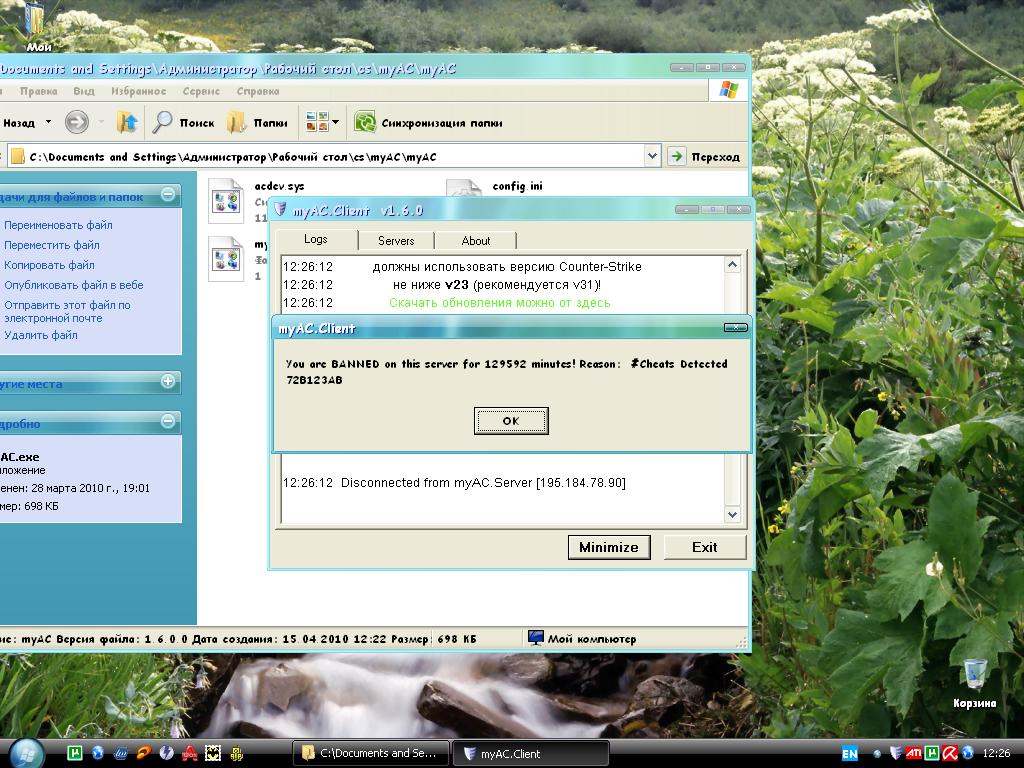
Task: Click the folder icon in the address bar
Action: click(x=18, y=157)
